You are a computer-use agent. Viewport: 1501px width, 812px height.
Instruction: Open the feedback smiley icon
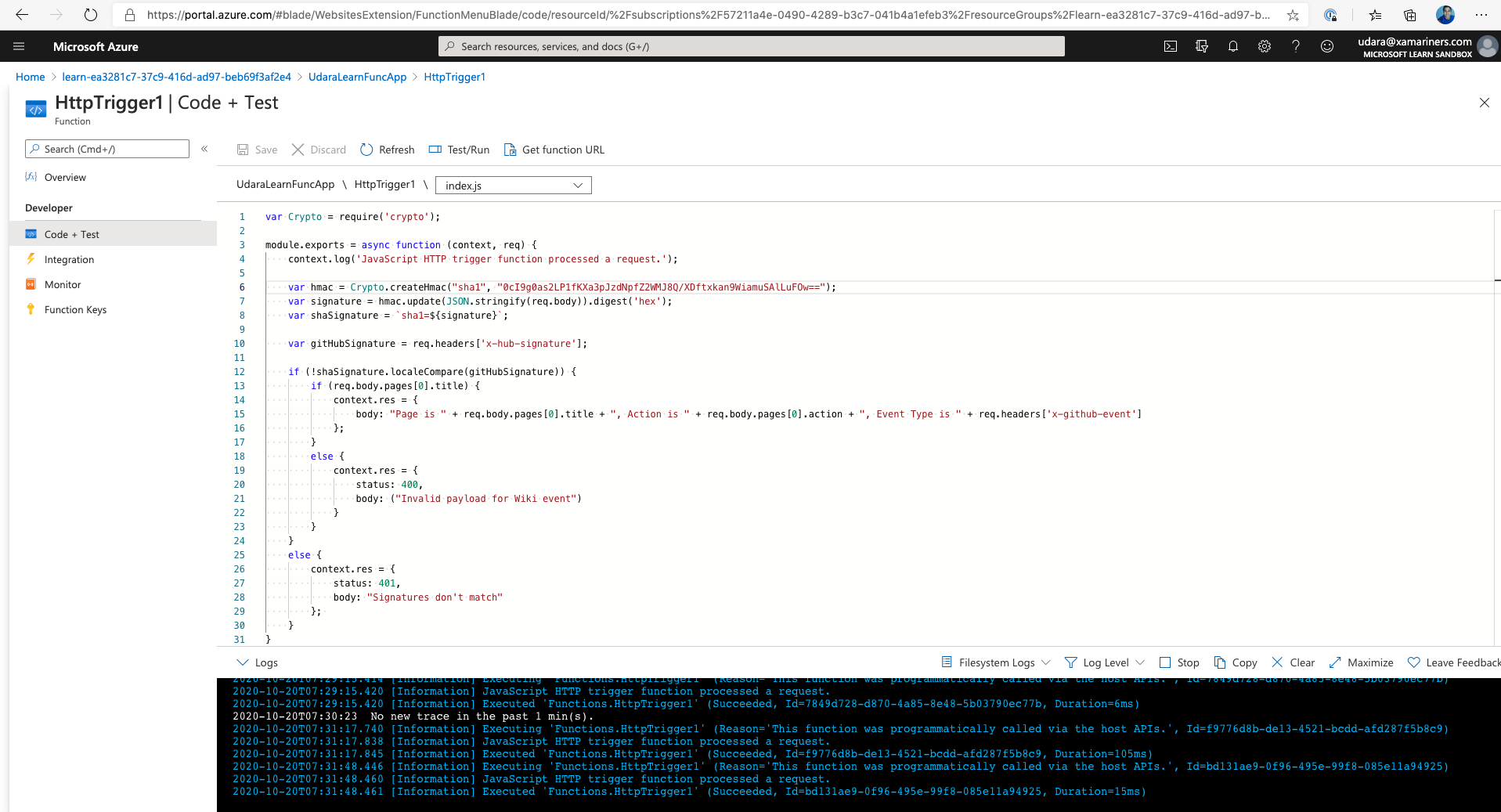tap(1327, 46)
